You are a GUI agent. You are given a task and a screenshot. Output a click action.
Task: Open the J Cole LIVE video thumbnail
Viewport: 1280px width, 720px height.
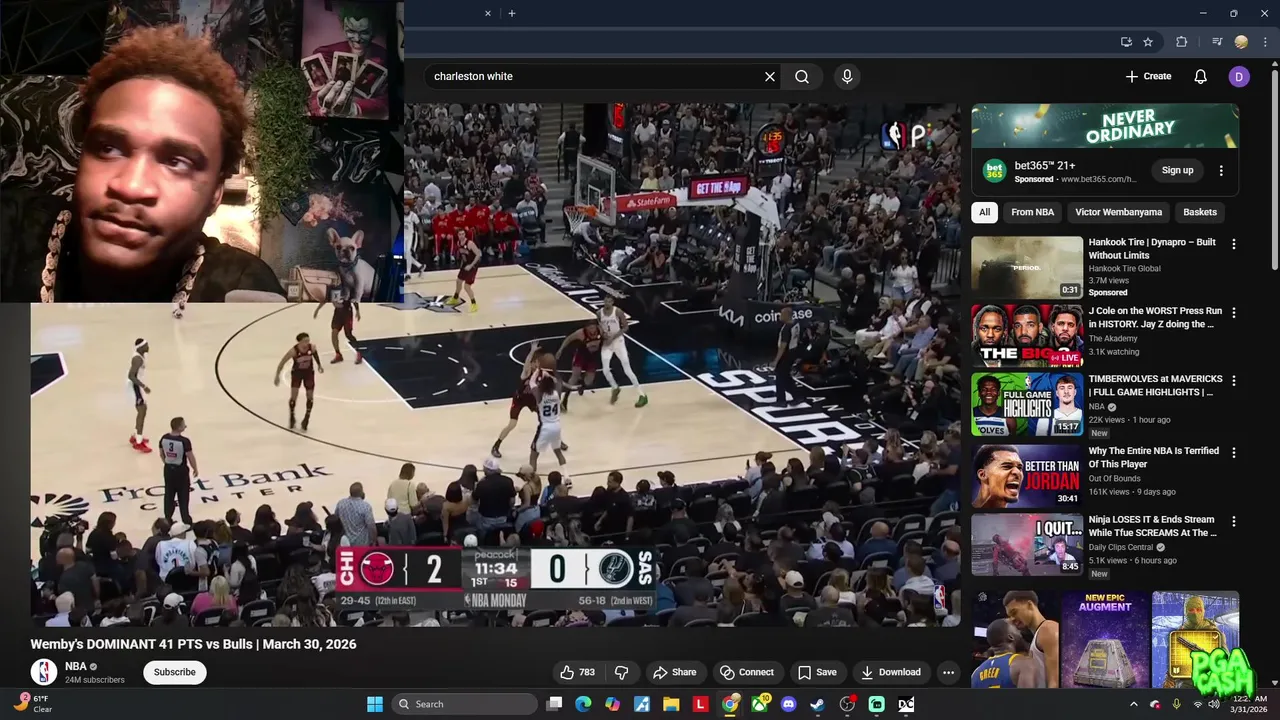pyautogui.click(x=1027, y=336)
